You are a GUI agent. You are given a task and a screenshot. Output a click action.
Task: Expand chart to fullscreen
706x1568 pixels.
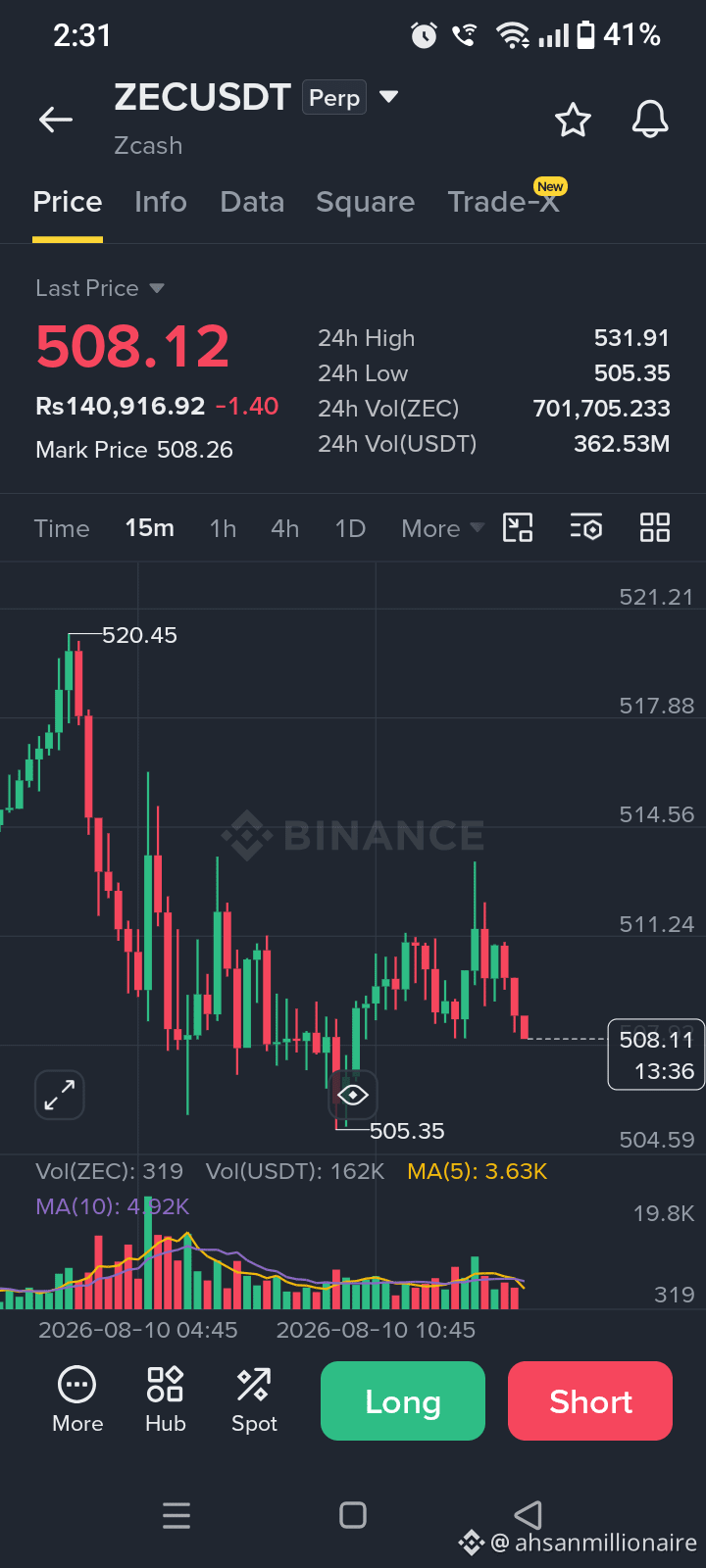pyautogui.click(x=60, y=1095)
